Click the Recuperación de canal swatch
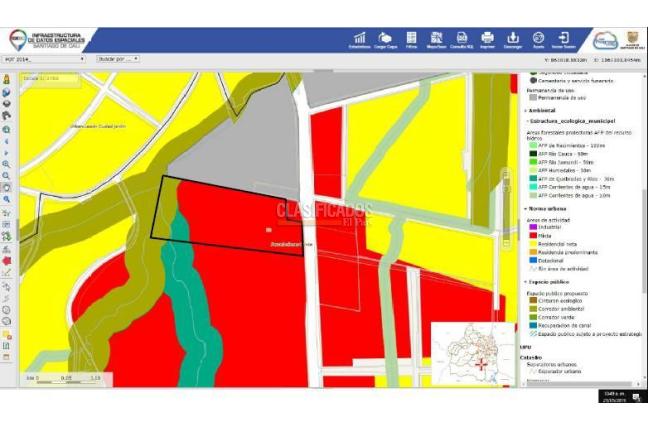The width and height of the screenshot is (648, 430). tap(533, 325)
